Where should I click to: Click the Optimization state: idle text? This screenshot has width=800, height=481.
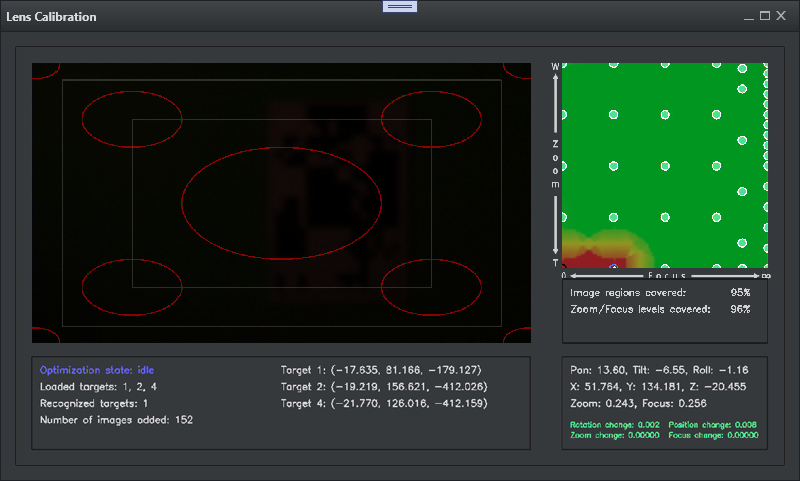coord(97,369)
